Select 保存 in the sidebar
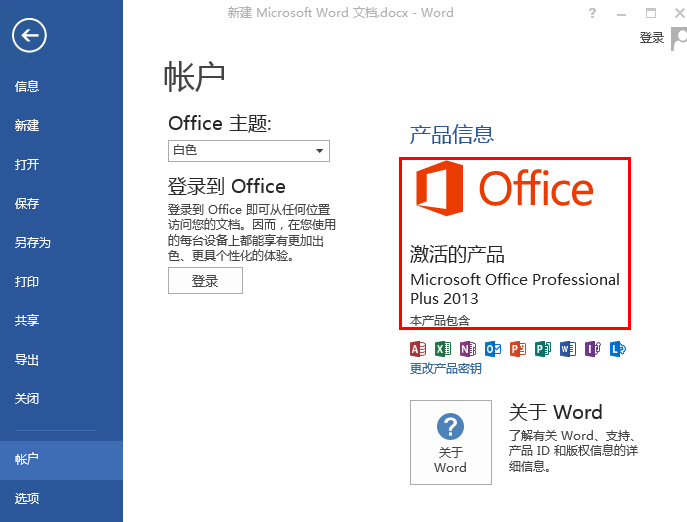This screenshot has width=687, height=522. [61, 203]
